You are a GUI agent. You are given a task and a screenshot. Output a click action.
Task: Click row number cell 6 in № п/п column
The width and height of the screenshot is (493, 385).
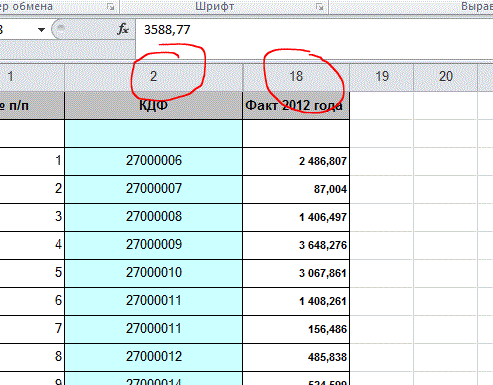click(x=32, y=301)
